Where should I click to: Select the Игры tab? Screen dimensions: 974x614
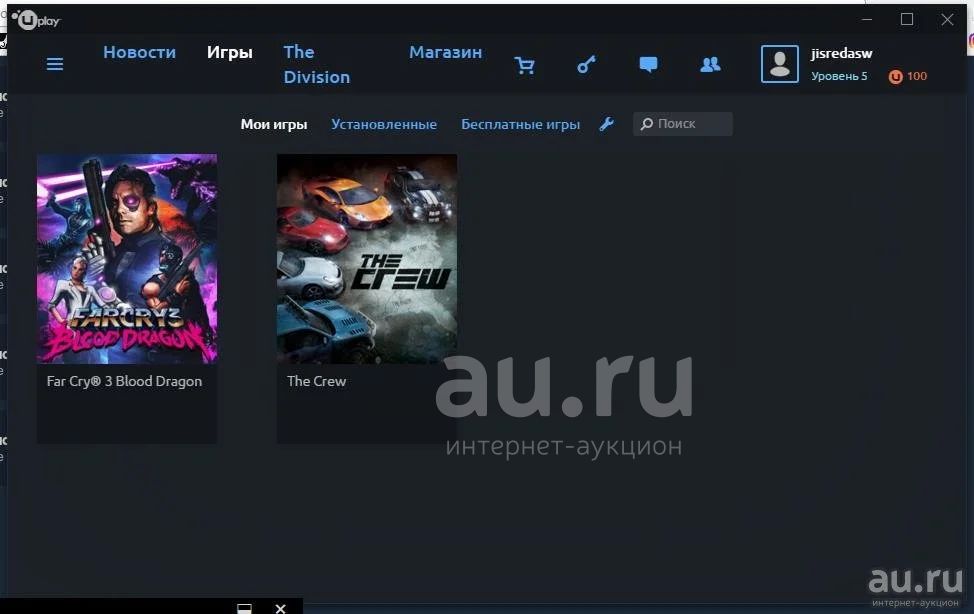(x=230, y=52)
